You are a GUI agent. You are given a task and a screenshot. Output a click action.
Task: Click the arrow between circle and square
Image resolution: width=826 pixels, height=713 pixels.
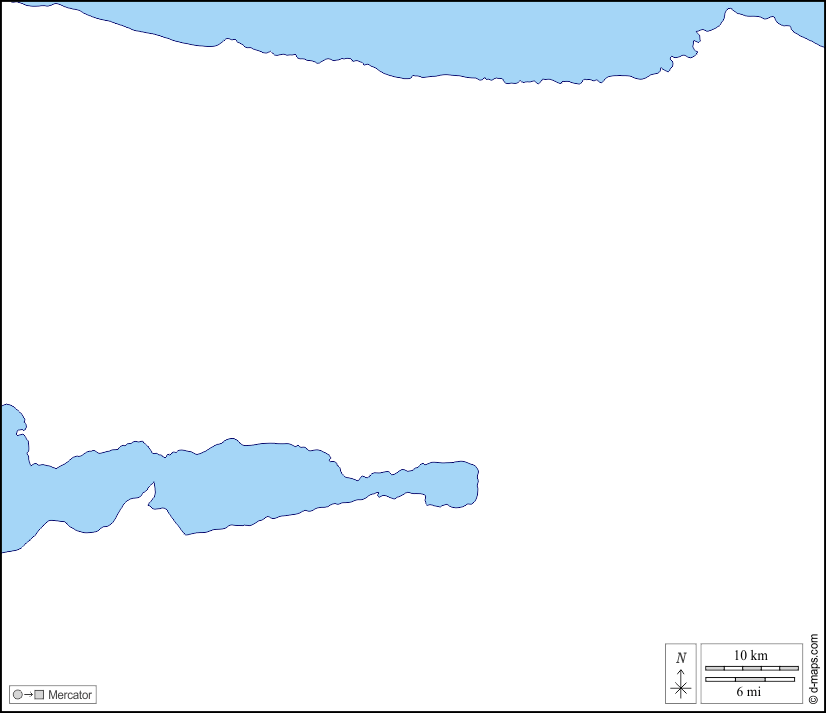click(28, 694)
